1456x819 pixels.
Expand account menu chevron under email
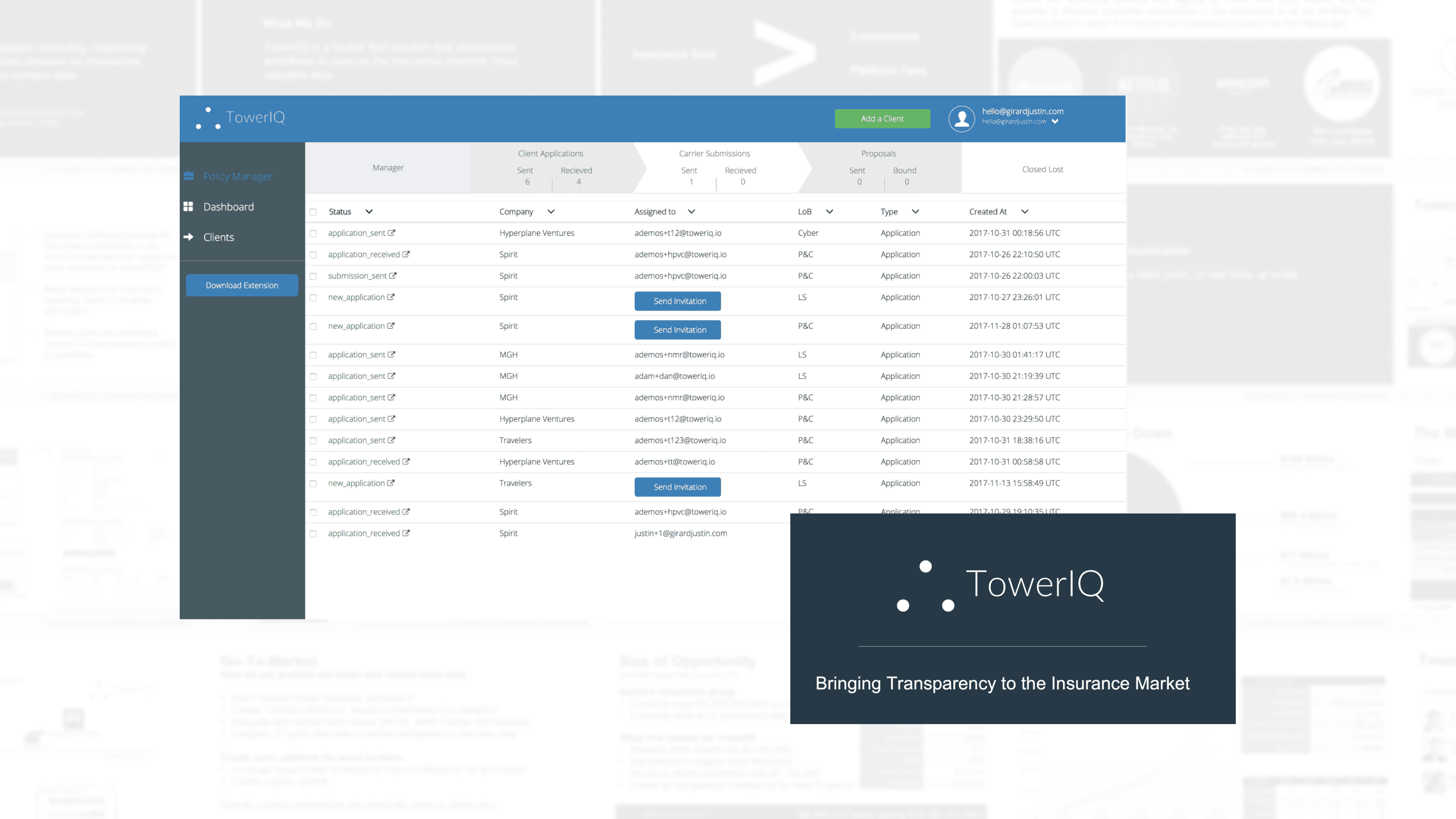pos(1055,122)
